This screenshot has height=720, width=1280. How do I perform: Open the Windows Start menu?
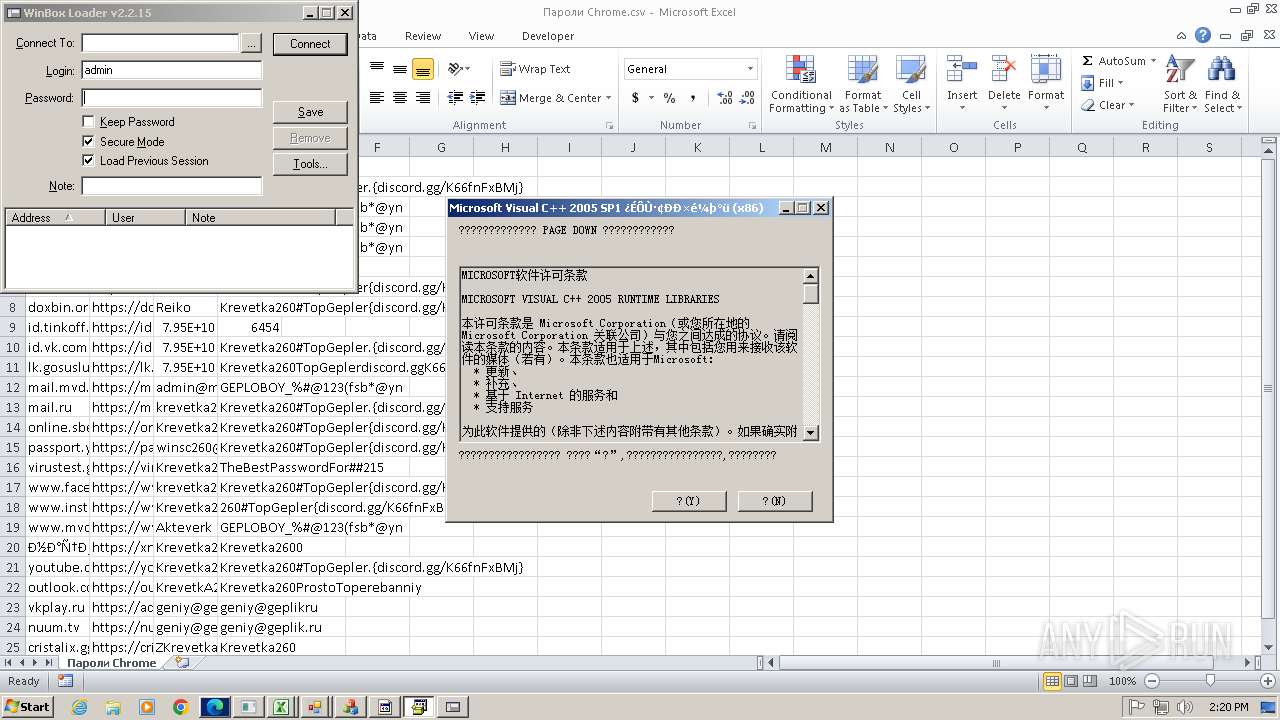click(x=27, y=706)
